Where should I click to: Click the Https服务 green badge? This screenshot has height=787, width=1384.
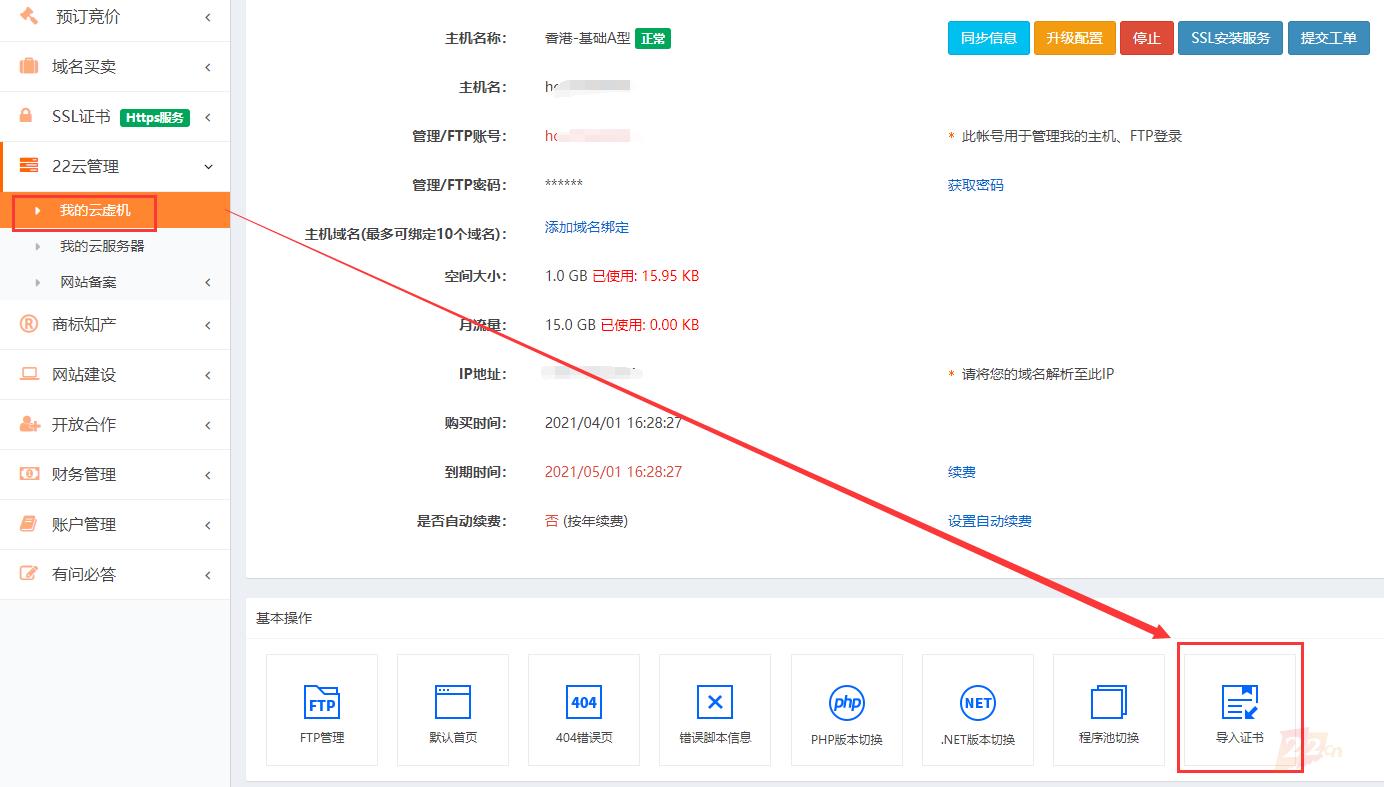click(x=155, y=117)
